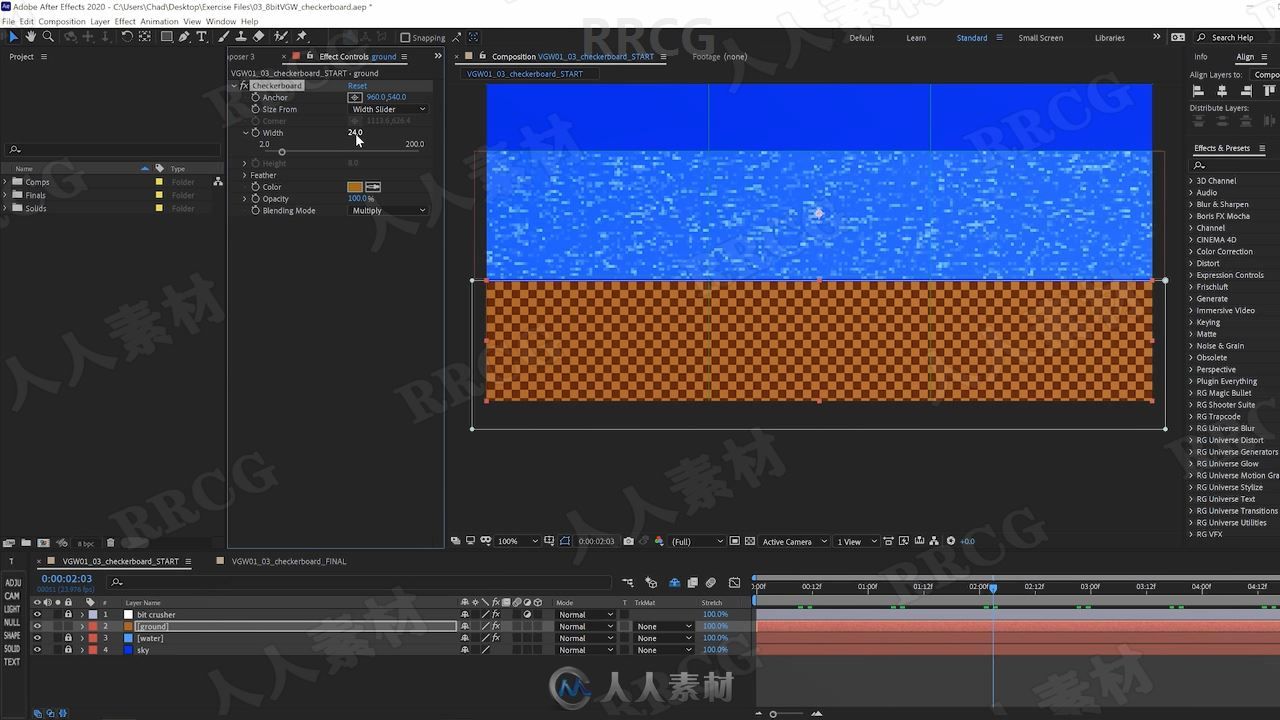This screenshot has width=1280, height=720.
Task: Click the Checkerboard orange color swatch
Action: click(x=355, y=187)
